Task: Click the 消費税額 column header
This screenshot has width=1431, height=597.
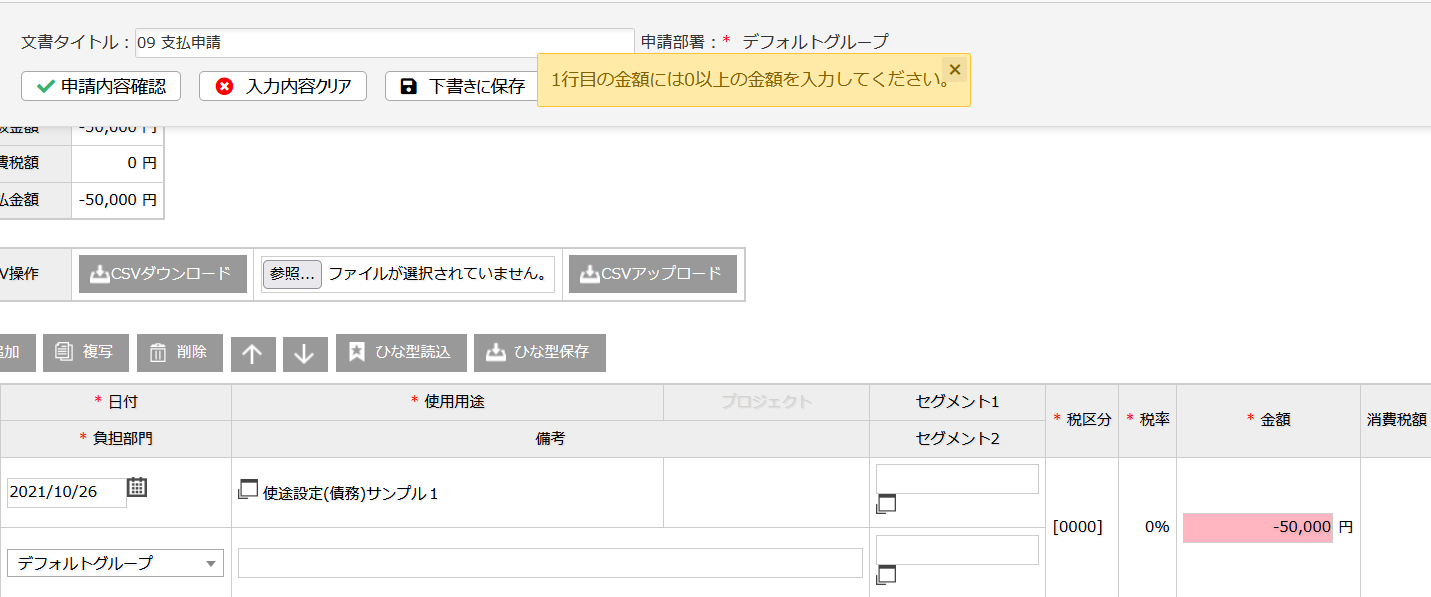Action: 1396,420
